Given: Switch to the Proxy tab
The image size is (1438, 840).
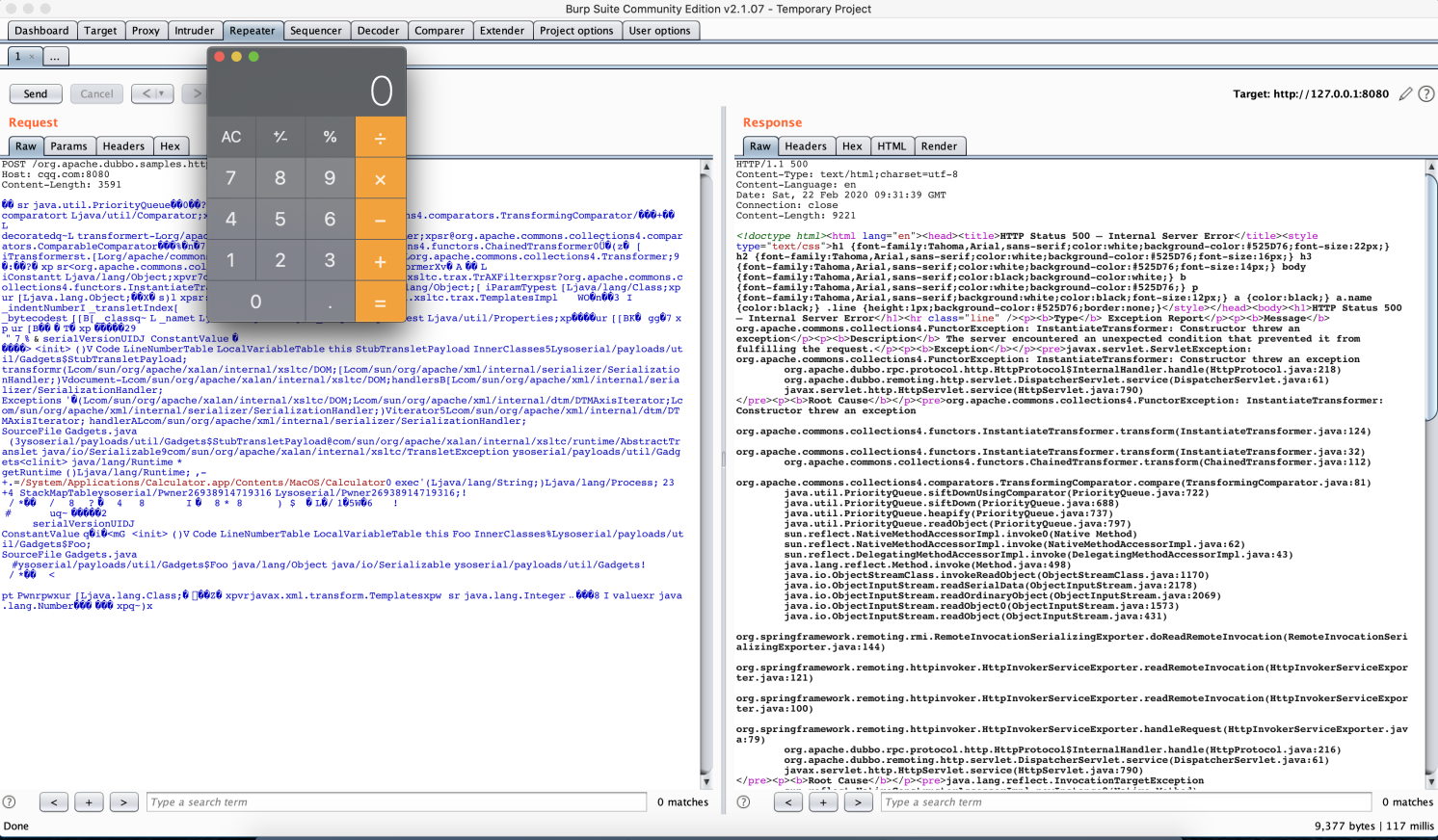Looking at the screenshot, I should [x=146, y=31].
